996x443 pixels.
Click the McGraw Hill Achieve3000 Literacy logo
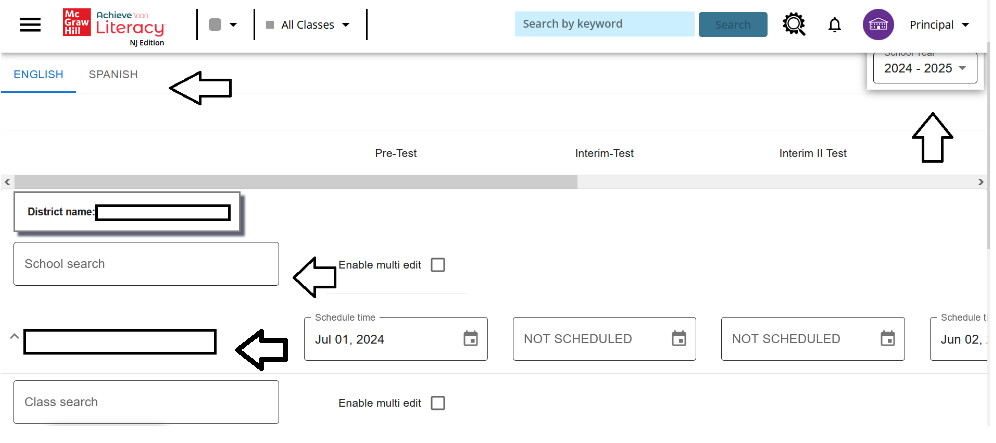114,27
